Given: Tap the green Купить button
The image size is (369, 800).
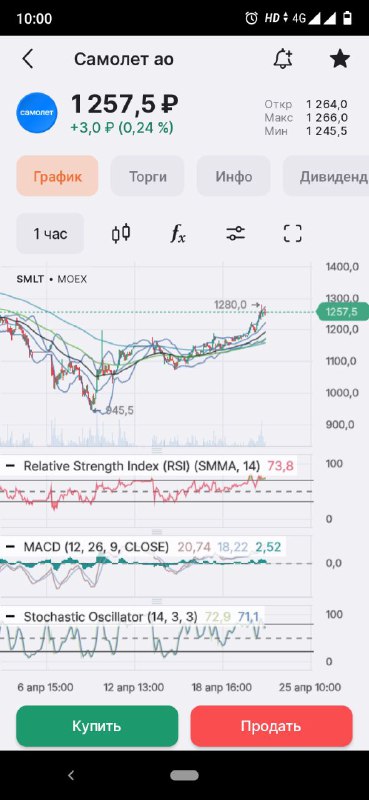Looking at the screenshot, I should click(97, 726).
